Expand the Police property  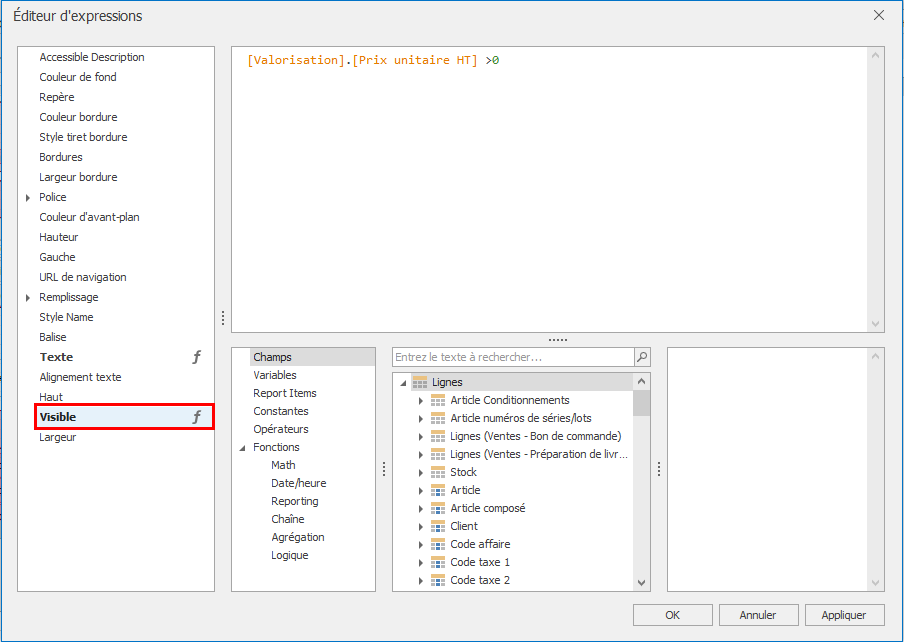click(28, 198)
